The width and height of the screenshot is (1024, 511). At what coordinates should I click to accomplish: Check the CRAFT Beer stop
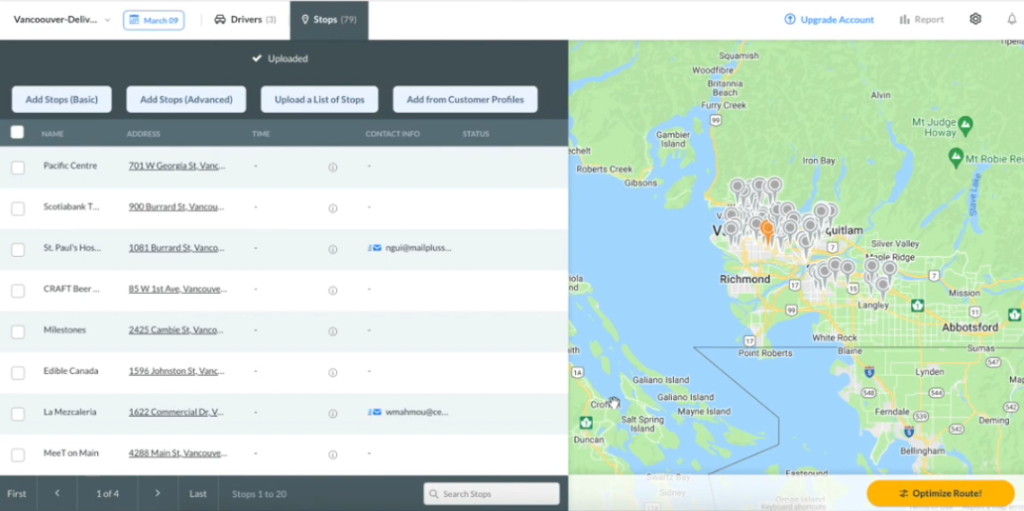(x=18, y=291)
